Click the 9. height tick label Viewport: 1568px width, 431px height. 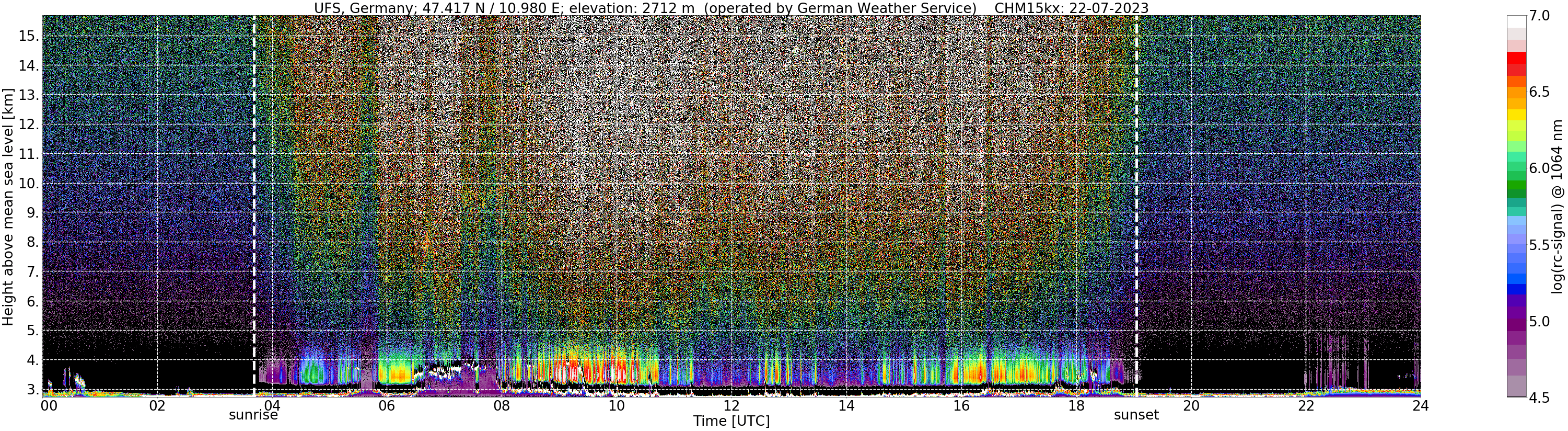click(32, 213)
